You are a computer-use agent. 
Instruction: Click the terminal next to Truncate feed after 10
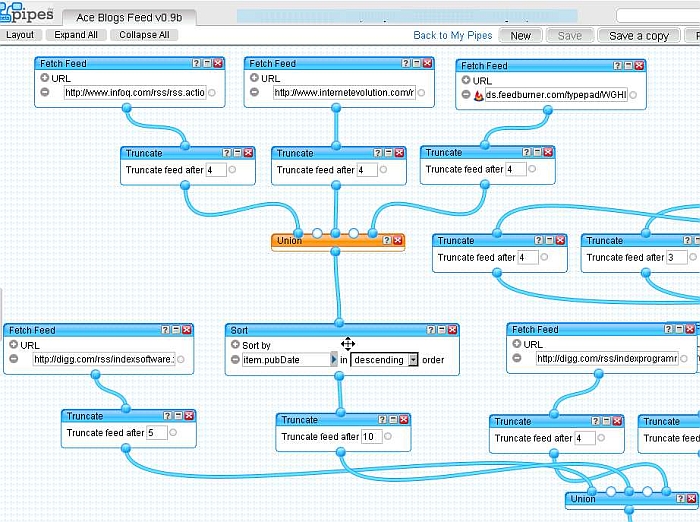pos(388,436)
